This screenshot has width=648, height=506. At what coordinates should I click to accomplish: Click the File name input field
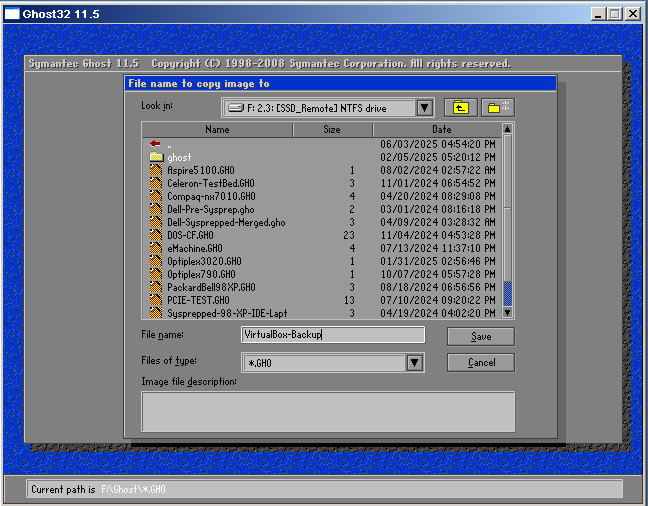coord(333,334)
